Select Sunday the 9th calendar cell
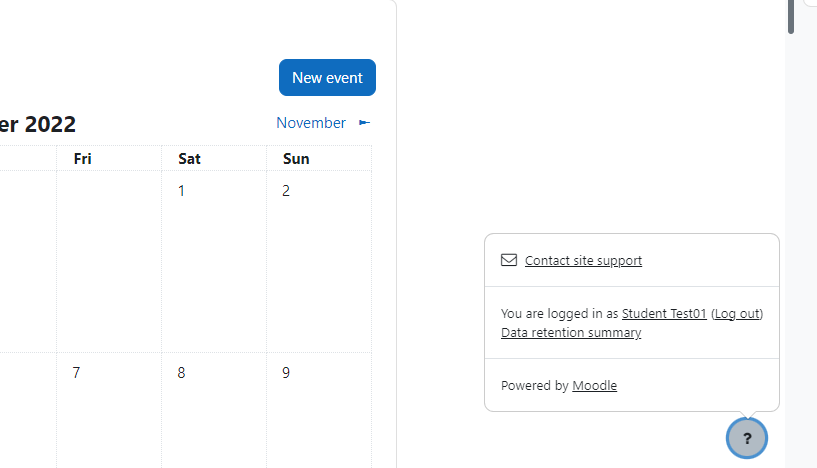817x468 pixels. [x=319, y=410]
